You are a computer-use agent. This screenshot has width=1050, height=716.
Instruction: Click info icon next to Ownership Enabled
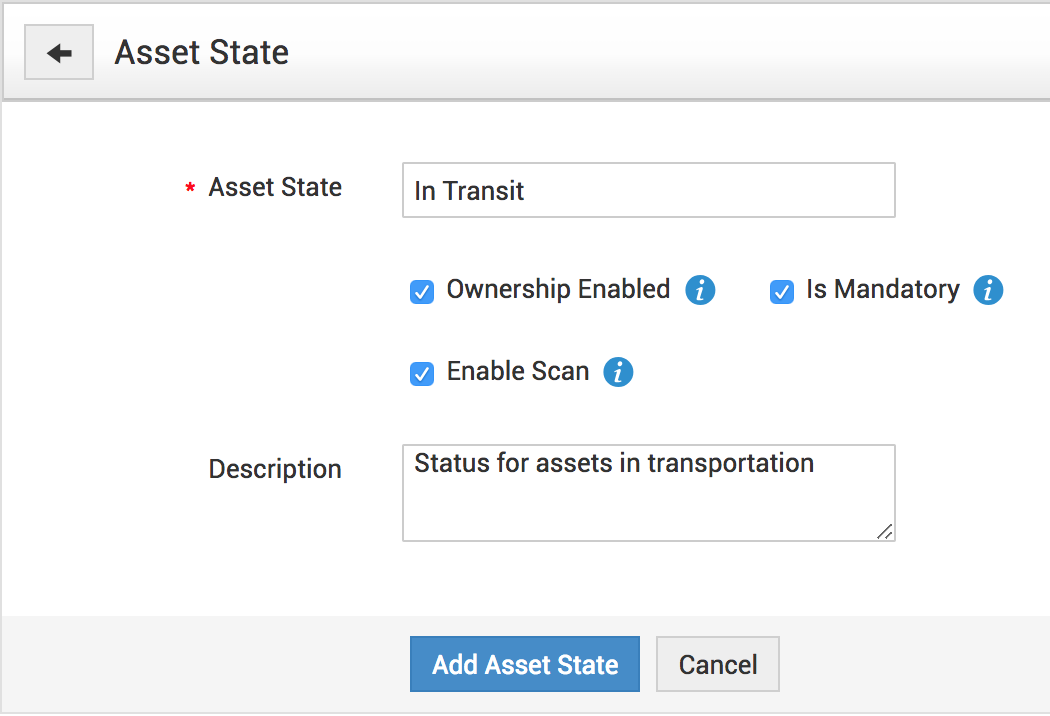[x=700, y=291]
